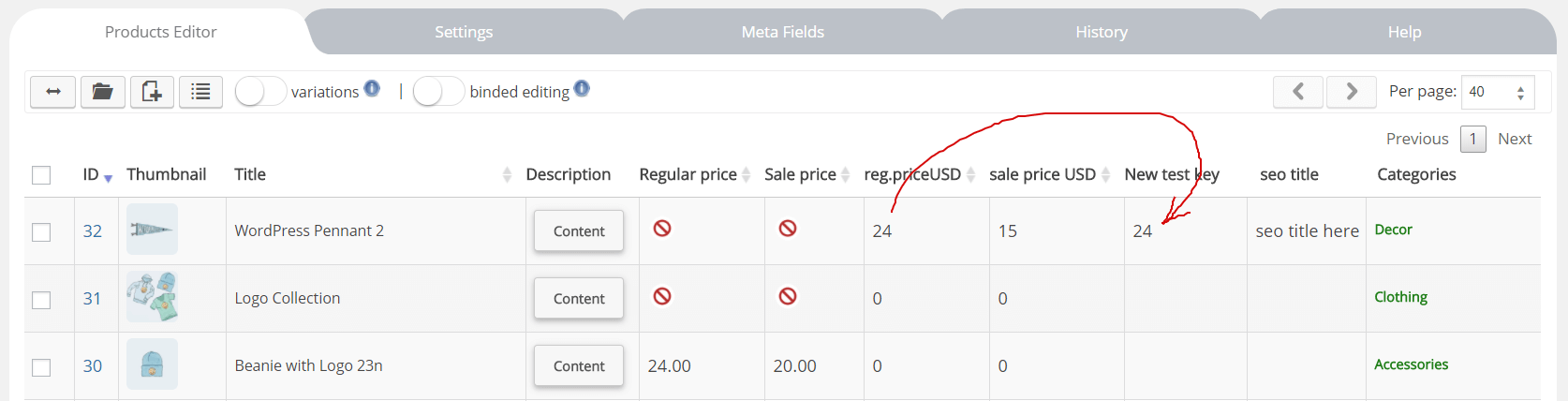Screen dimensions: 1568x401
Task: Click info icon next to variations
Action: [372, 89]
